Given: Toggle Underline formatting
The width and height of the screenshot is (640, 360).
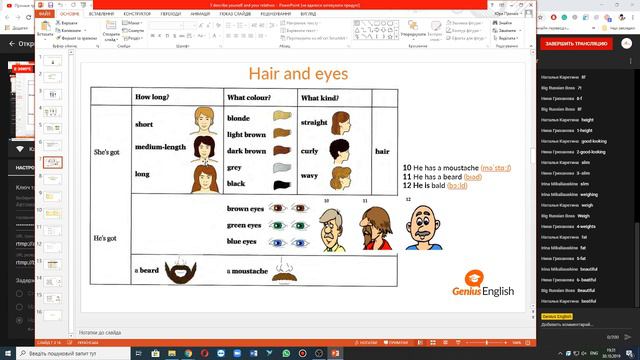Looking at the screenshot, I should click(x=167, y=36).
